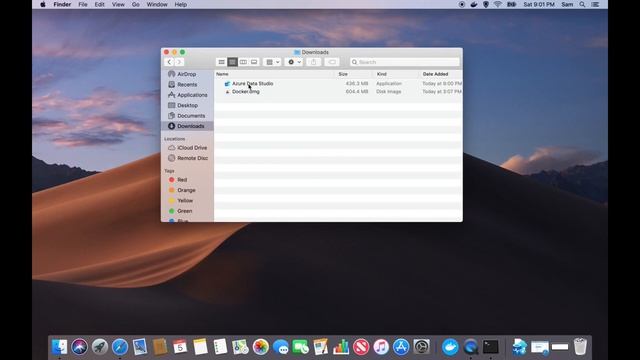Select AirDrop in the sidebar
This screenshot has width=640, height=360.
coord(187,74)
